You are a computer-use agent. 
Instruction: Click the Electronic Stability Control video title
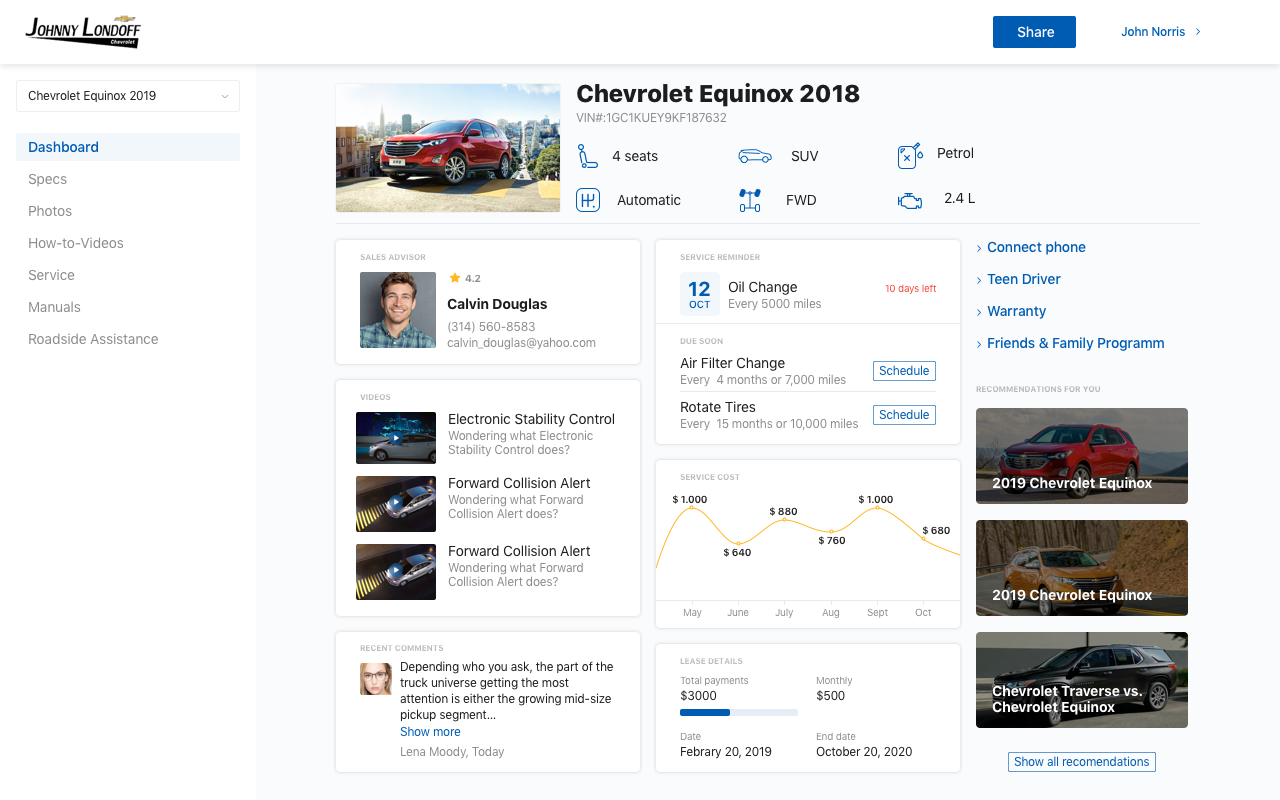tap(531, 419)
